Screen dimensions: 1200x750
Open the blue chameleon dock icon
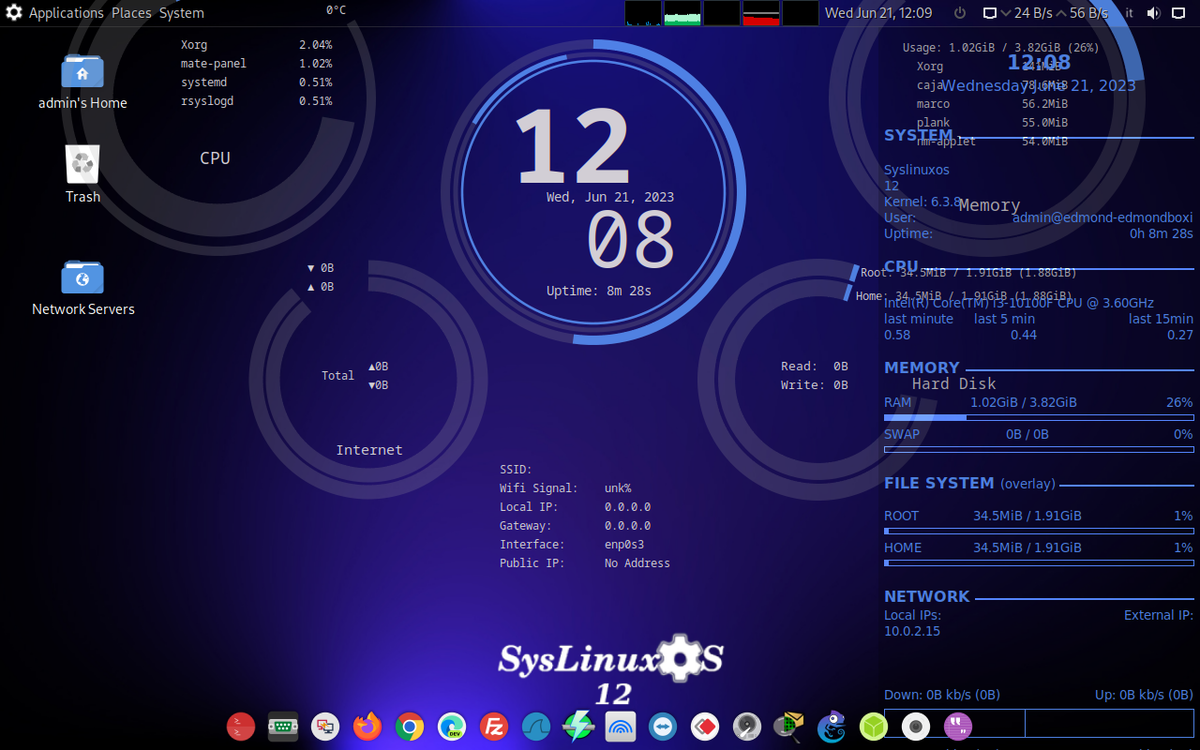coord(832,726)
